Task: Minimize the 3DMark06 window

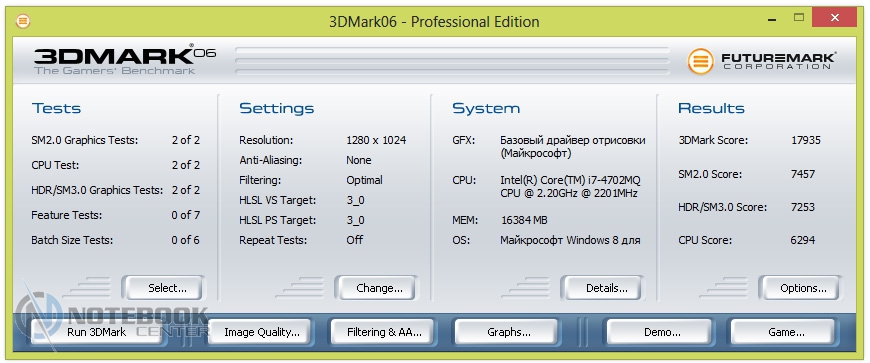Action: [x=772, y=19]
